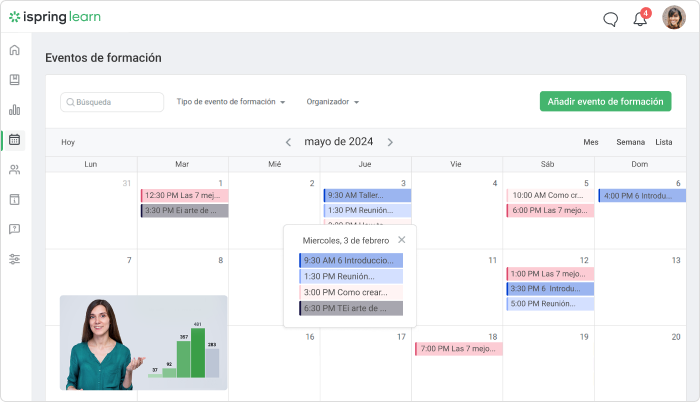Open 1:30 PM Reunión... in popup
Screen dimensions: 700x402
coord(351,276)
